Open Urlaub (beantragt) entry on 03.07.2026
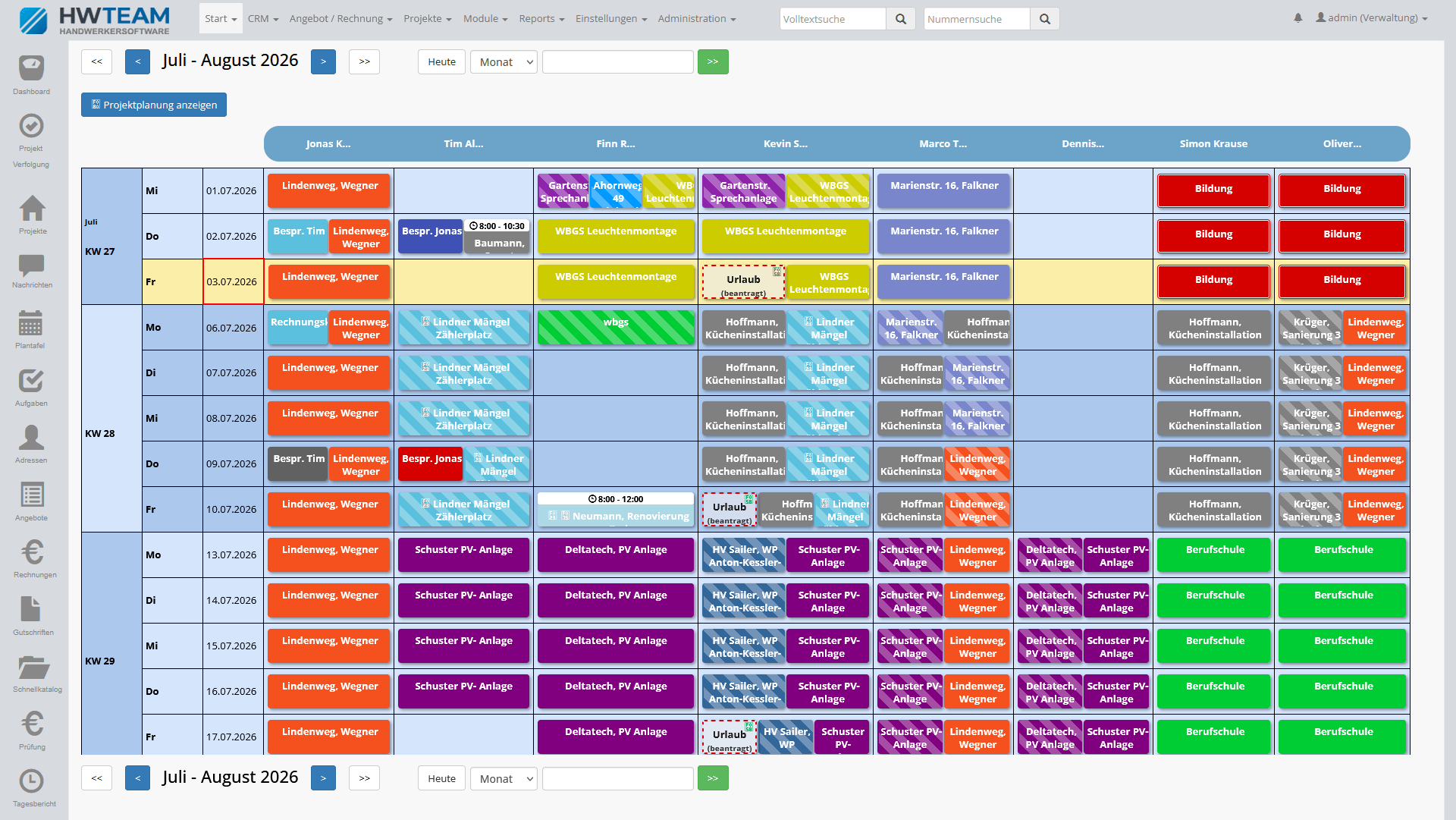Viewport: 1456px width, 820px height. (743, 282)
